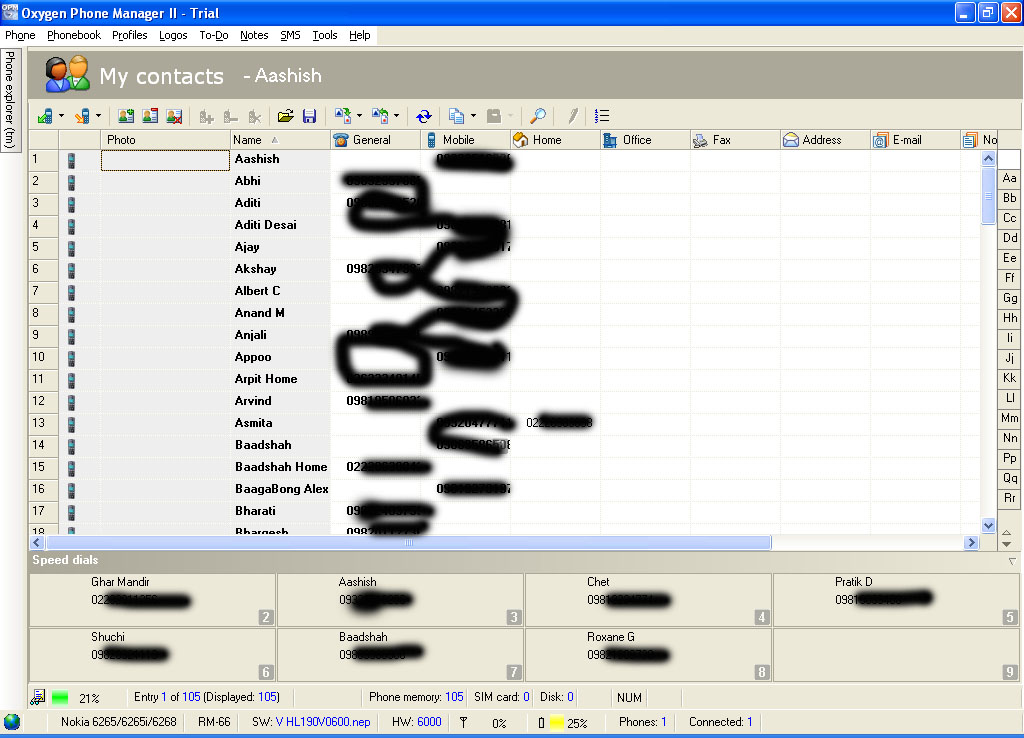Open the To-Do menu
The image size is (1024, 738).
click(214, 35)
